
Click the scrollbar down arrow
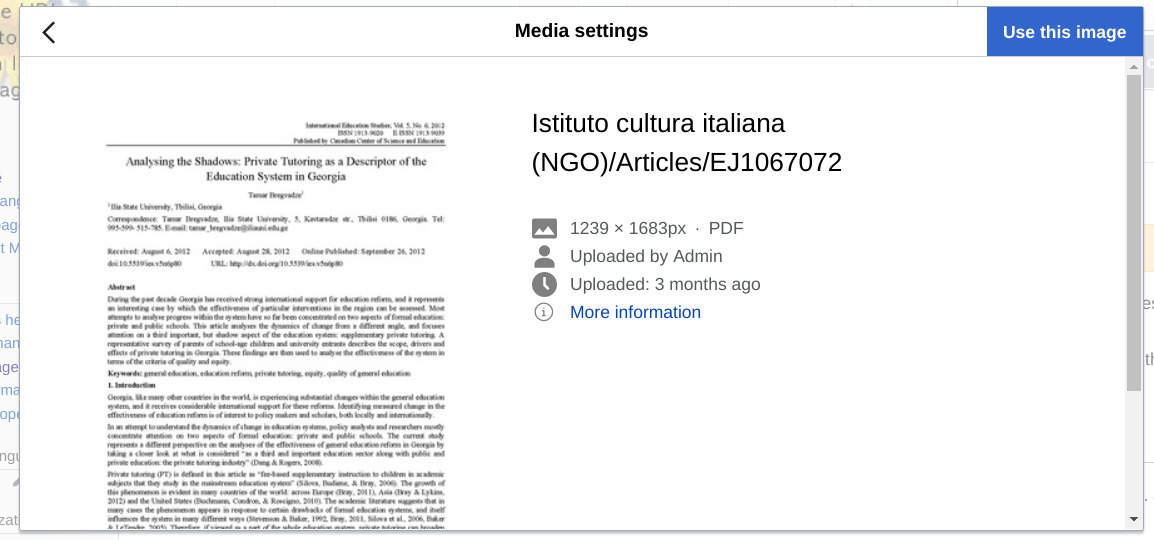tap(1134, 519)
